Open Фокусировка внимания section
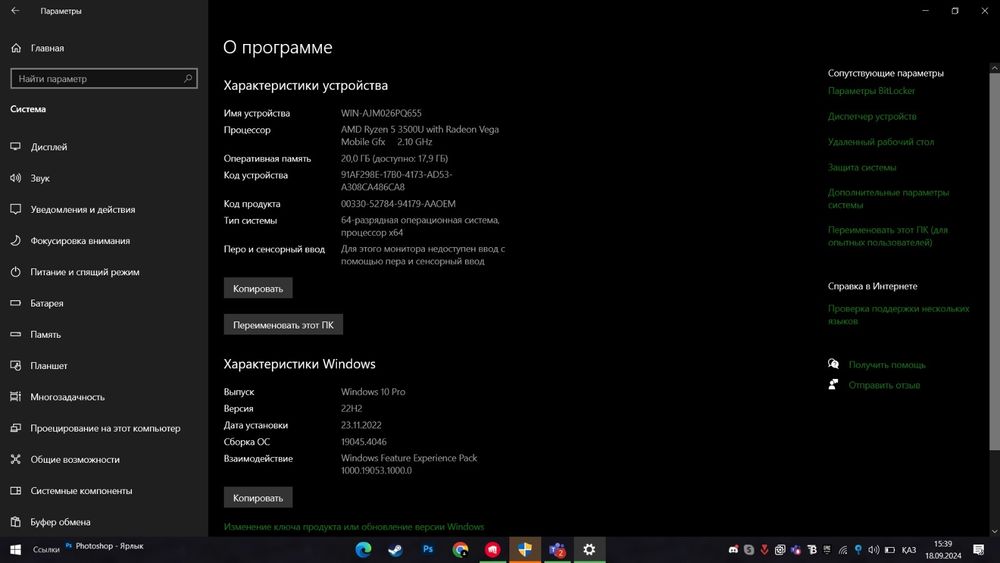 71,240
